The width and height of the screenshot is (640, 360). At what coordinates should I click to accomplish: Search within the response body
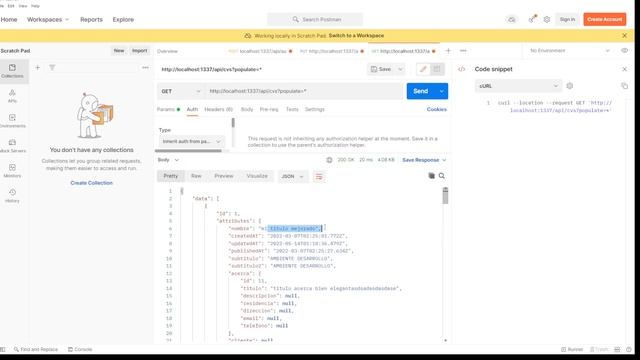[442, 176]
